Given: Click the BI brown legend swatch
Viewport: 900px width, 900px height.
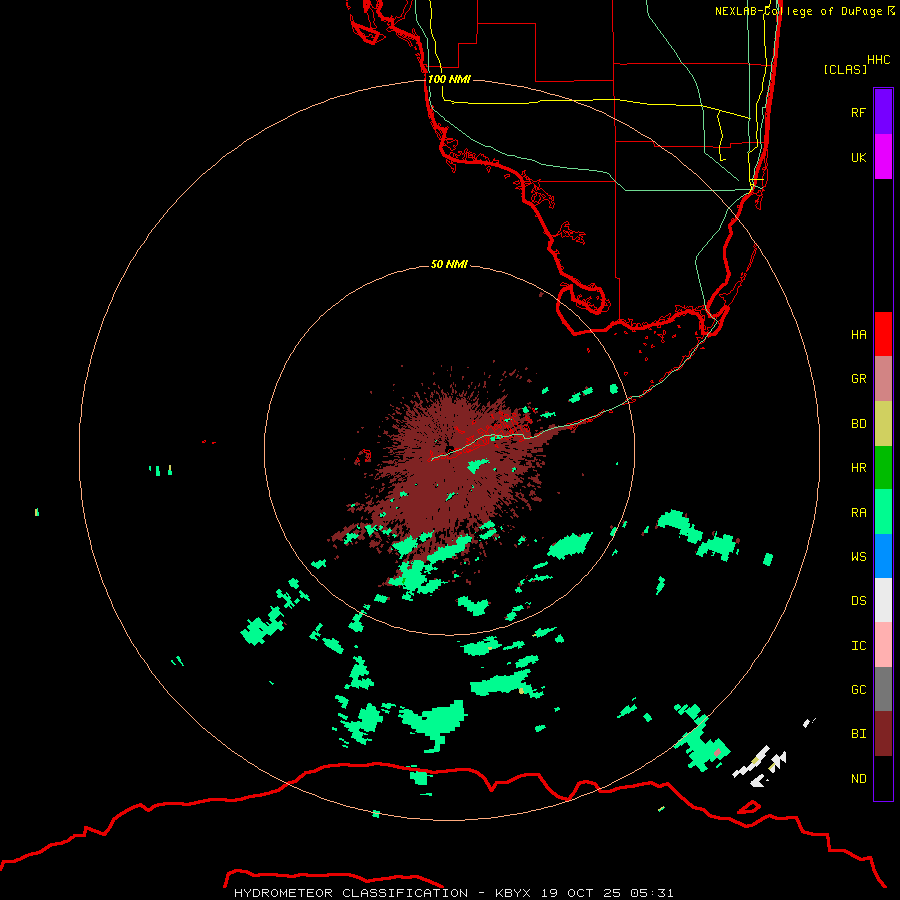Looking at the screenshot, I should coord(883,734).
